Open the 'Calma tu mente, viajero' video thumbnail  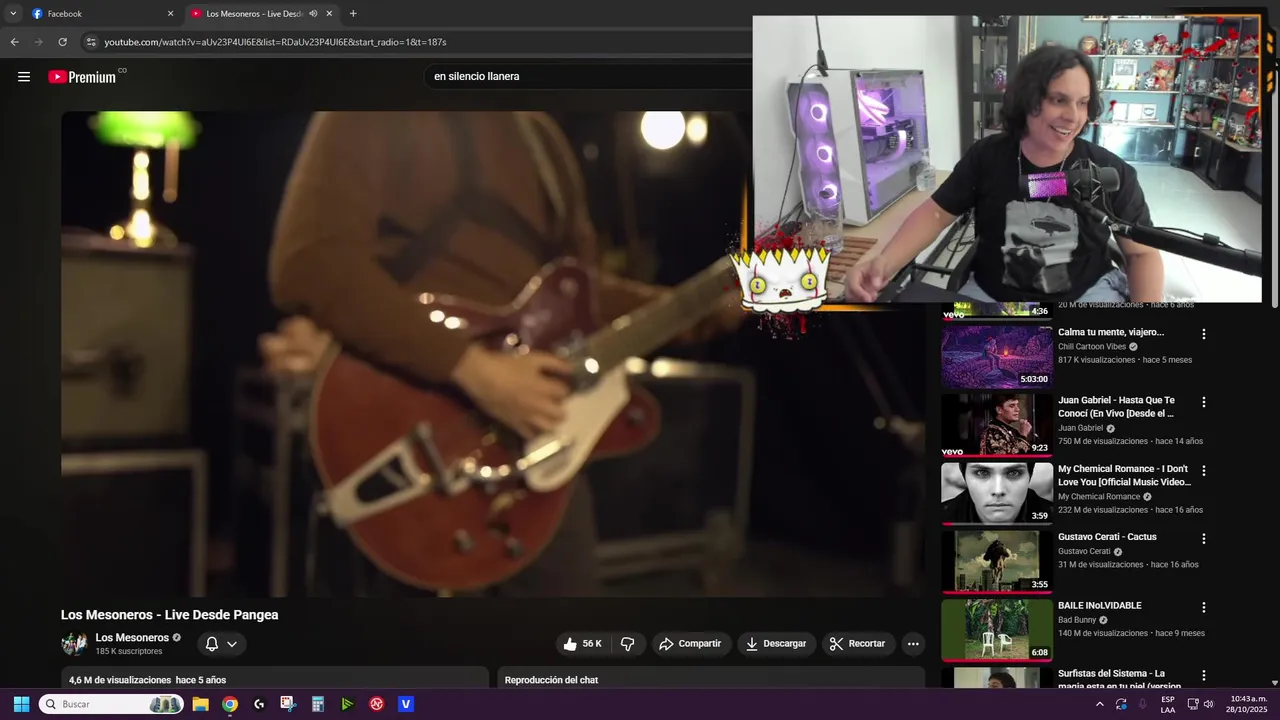pos(996,356)
